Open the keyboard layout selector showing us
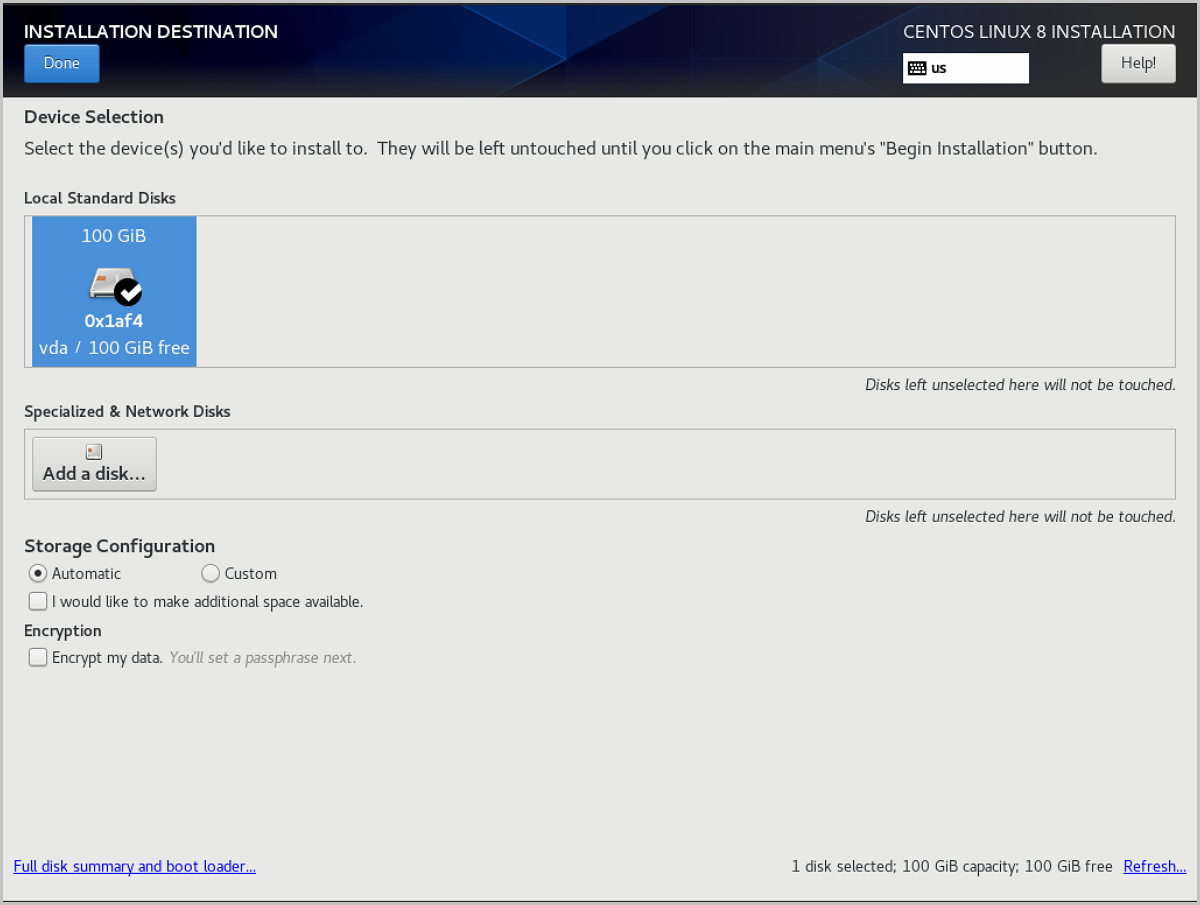1200x905 pixels. 965,68
